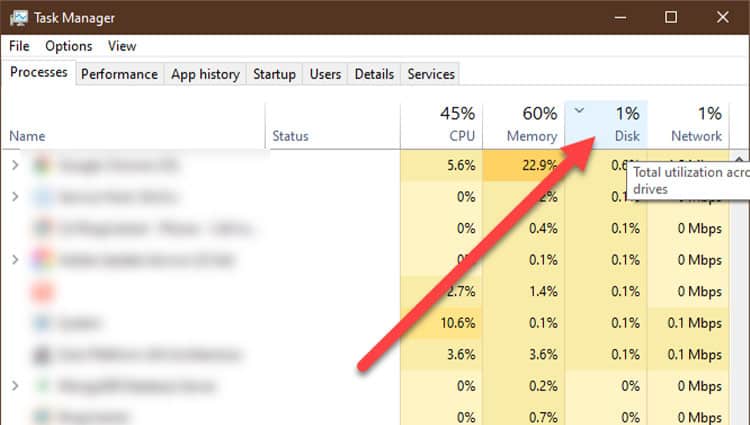Close the Task Manager window

pyautogui.click(x=723, y=18)
